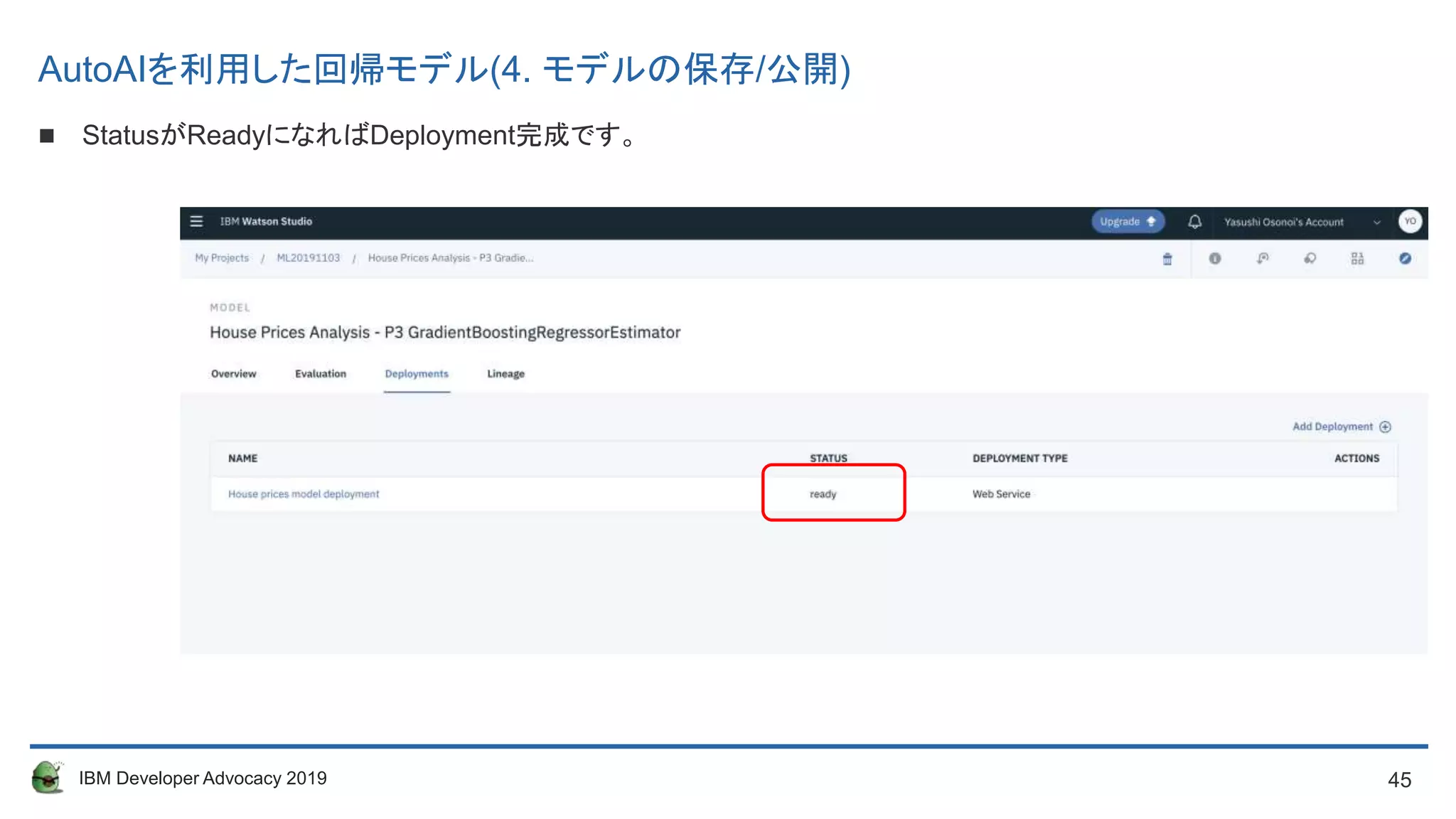Click the model title GradientBoostingRegressorEstimator
Image resolution: width=1456 pixels, height=819 pixels.
tap(445, 332)
